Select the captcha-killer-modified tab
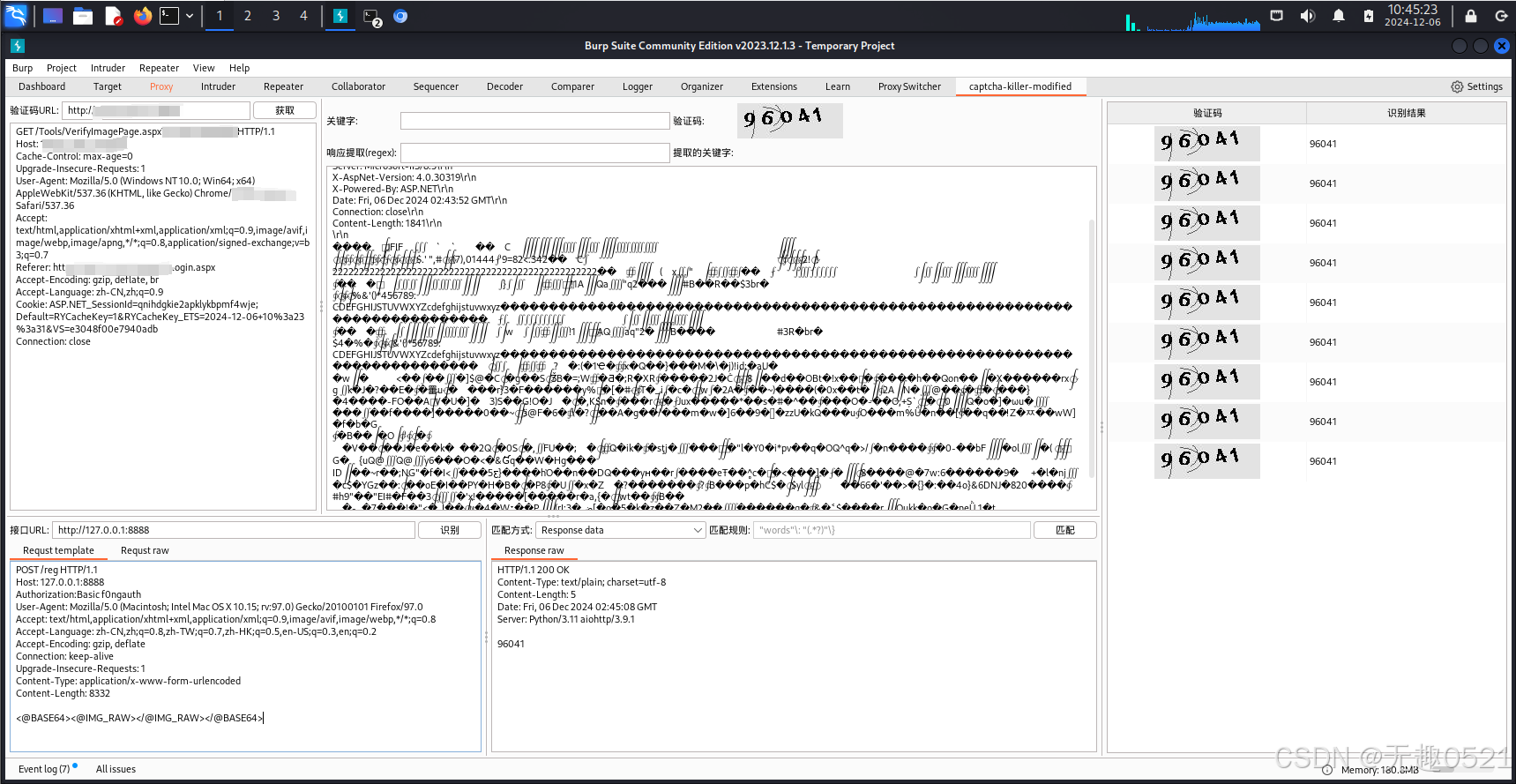 point(1020,86)
